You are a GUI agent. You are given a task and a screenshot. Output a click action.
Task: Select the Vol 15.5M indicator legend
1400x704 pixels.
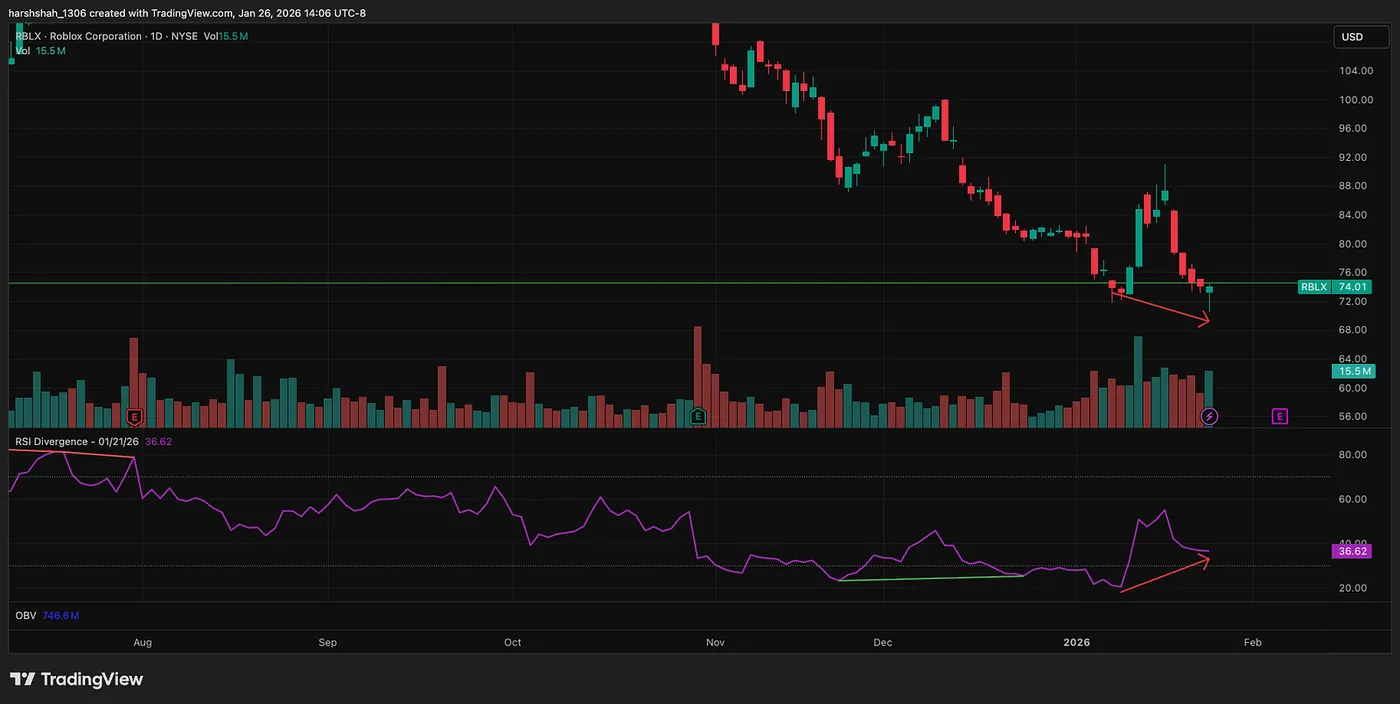41,50
